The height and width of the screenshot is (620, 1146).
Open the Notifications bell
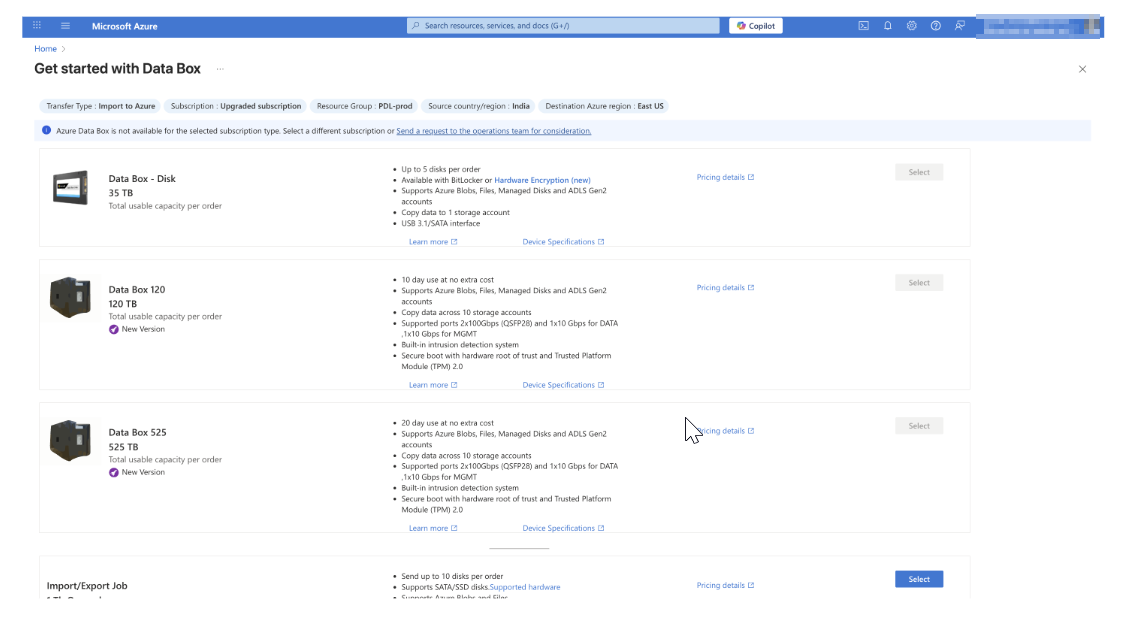click(x=886, y=26)
